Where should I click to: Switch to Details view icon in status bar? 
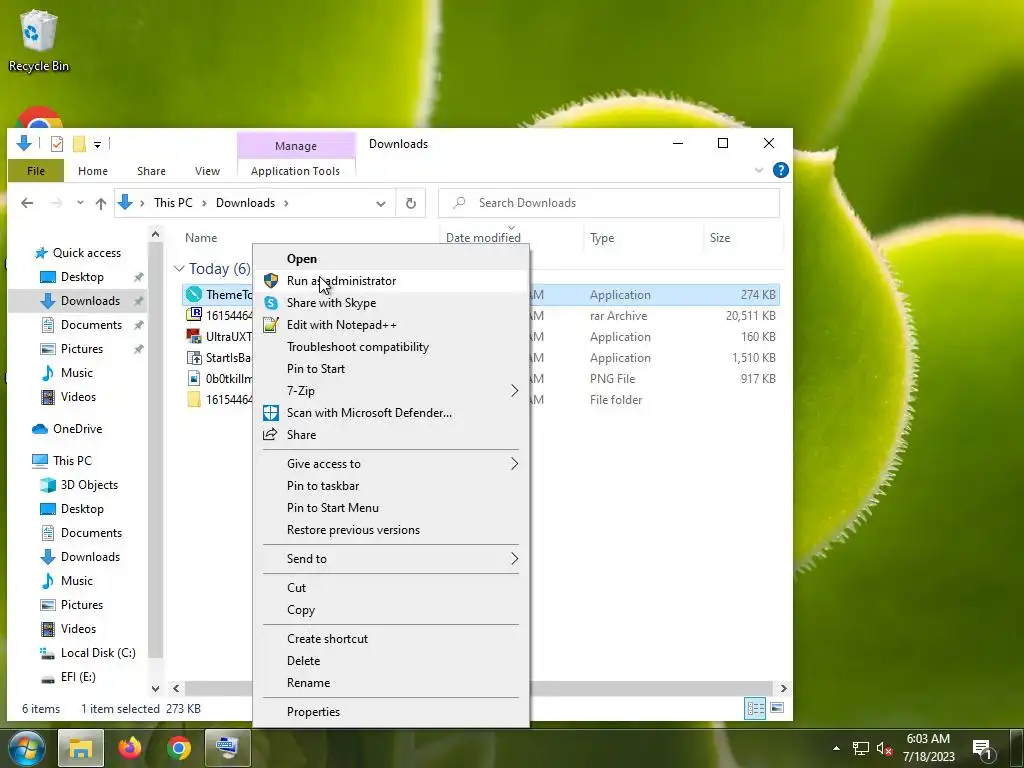tap(756, 709)
